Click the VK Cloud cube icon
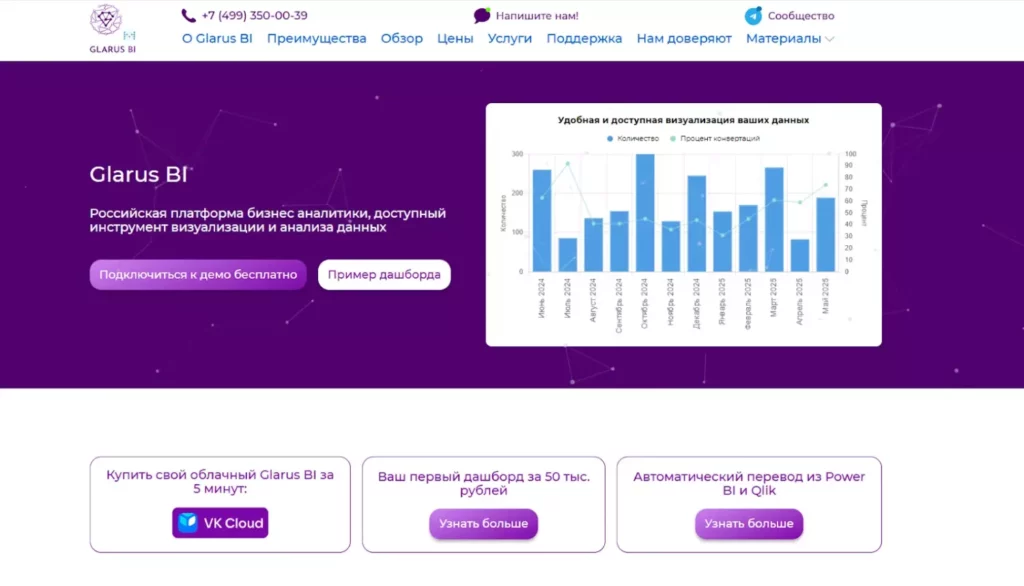 point(188,523)
